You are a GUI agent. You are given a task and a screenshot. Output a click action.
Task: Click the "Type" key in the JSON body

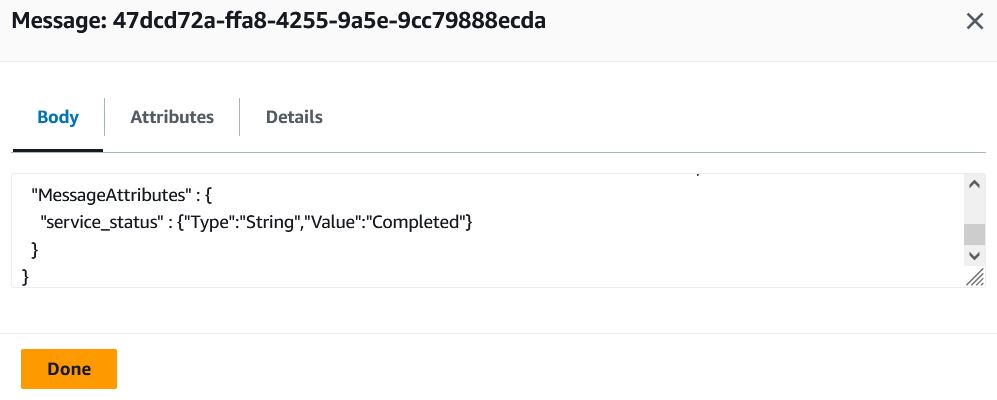208,223
